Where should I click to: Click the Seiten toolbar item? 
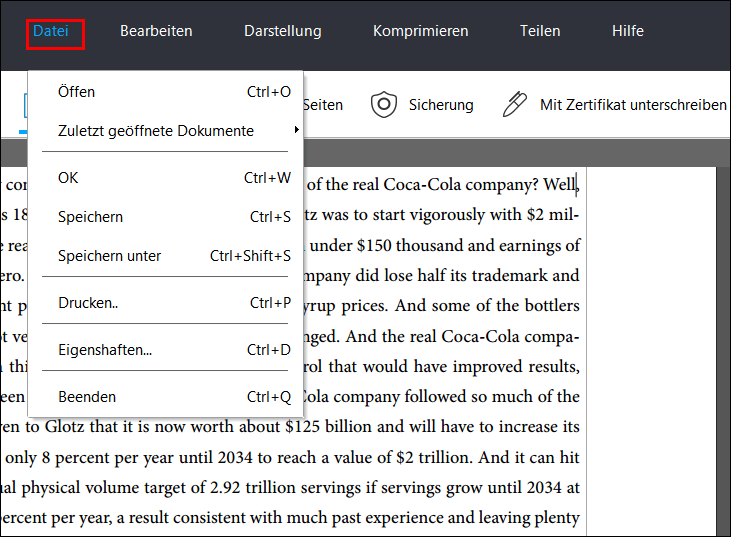[323, 105]
